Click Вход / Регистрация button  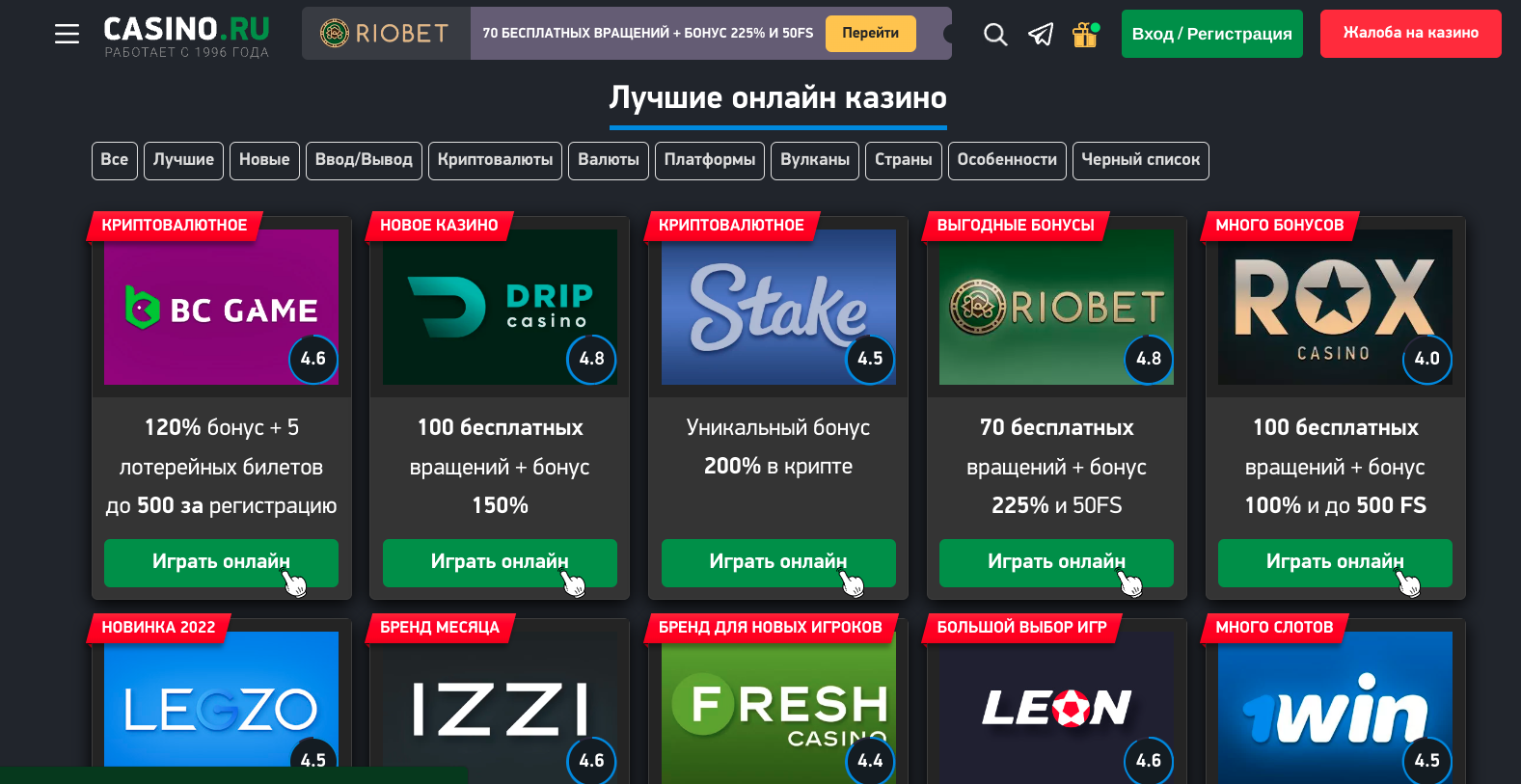[1212, 34]
